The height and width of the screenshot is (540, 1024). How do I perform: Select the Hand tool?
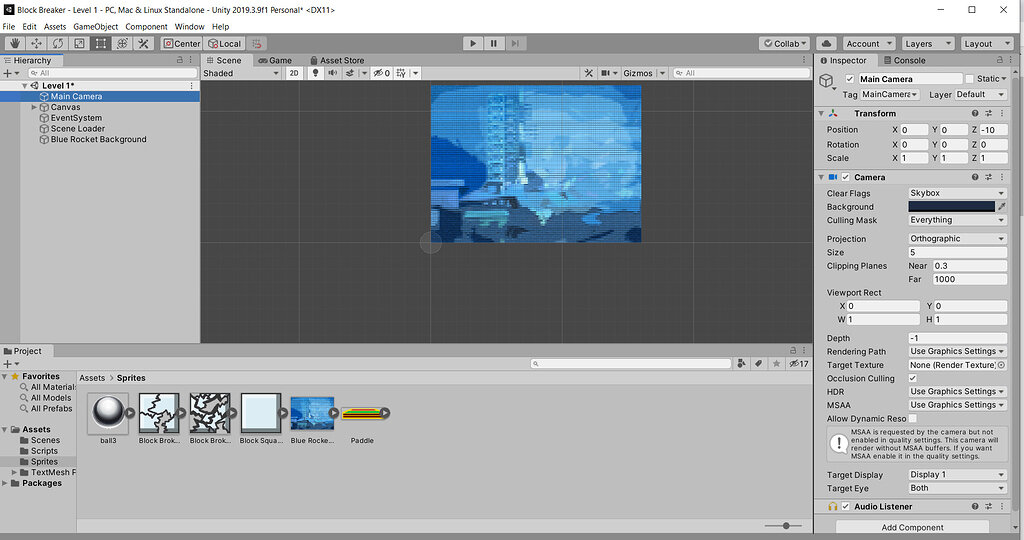click(x=15, y=43)
